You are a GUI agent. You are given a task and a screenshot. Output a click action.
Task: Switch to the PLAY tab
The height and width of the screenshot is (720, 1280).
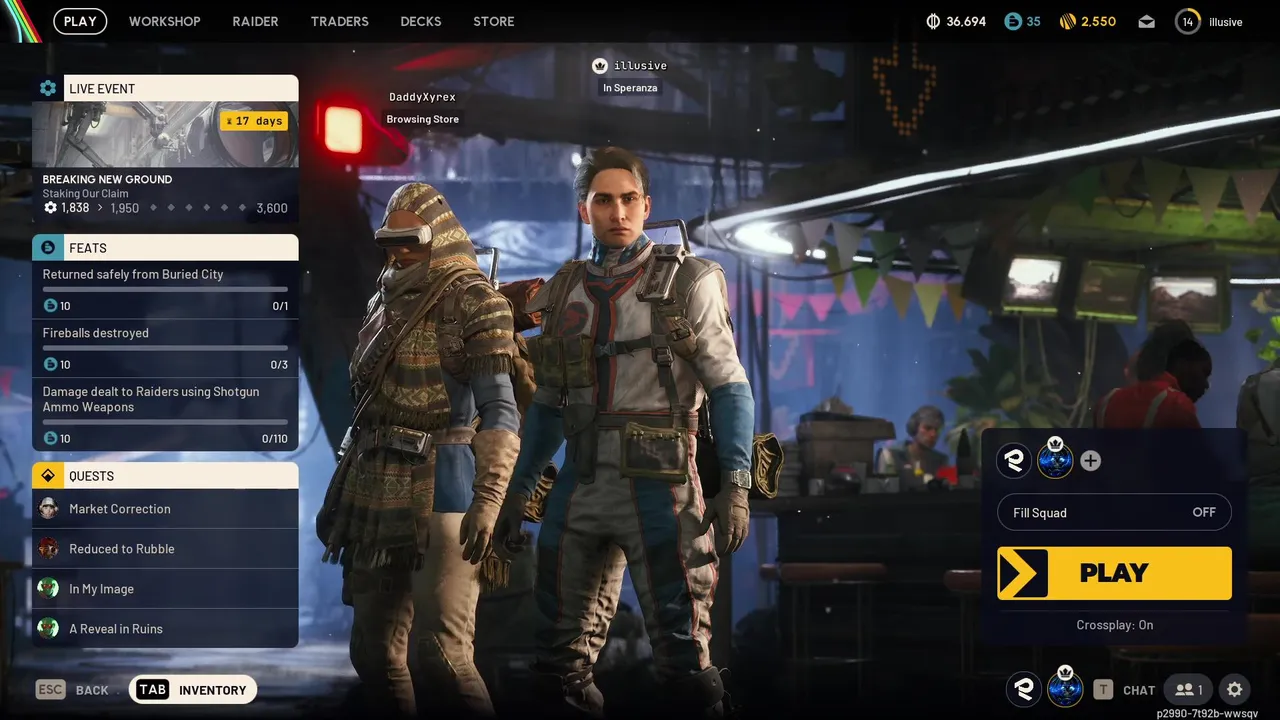pos(80,21)
